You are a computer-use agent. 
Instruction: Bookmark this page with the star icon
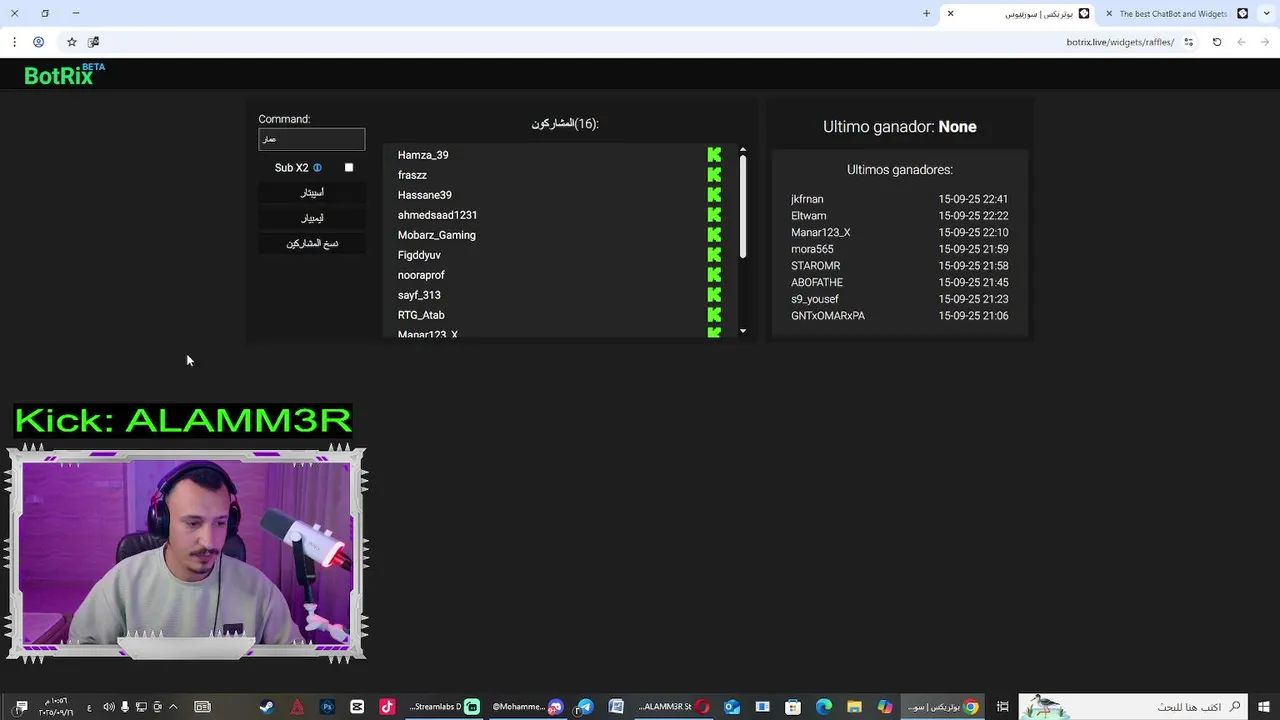[72, 42]
